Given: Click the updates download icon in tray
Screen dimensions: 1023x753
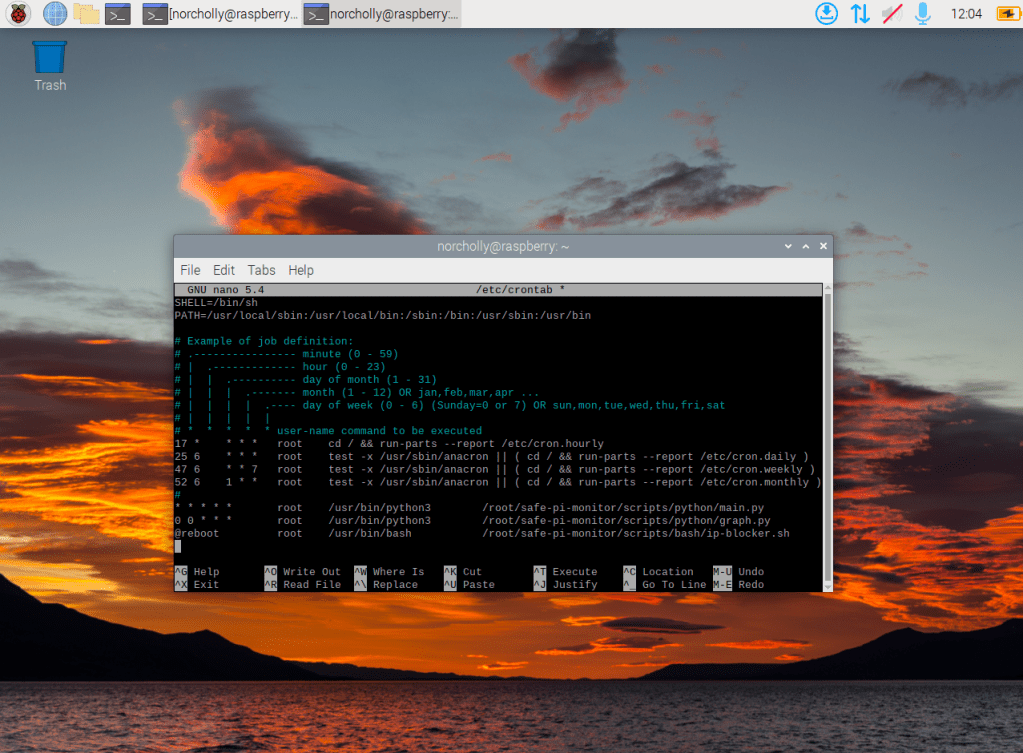Looking at the screenshot, I should (826, 14).
